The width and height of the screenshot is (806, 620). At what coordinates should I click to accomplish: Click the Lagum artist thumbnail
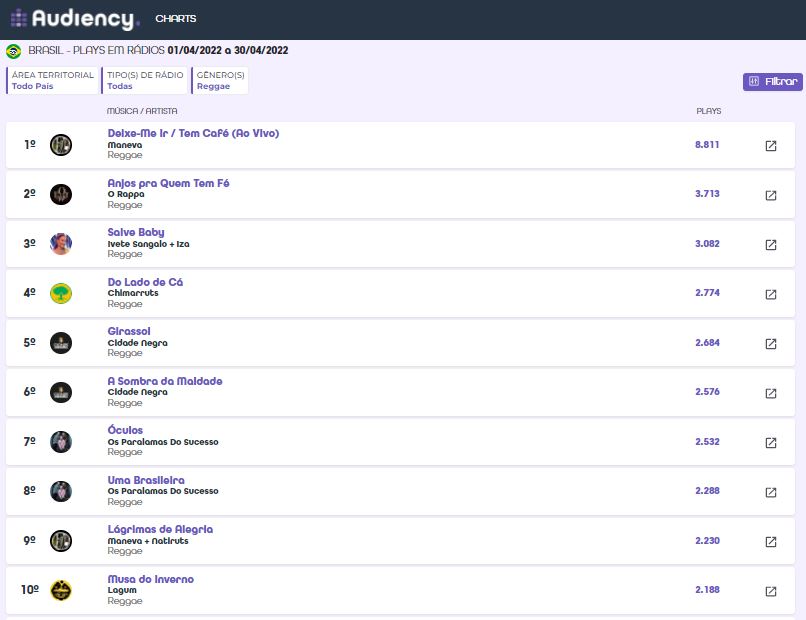pyautogui.click(x=61, y=590)
